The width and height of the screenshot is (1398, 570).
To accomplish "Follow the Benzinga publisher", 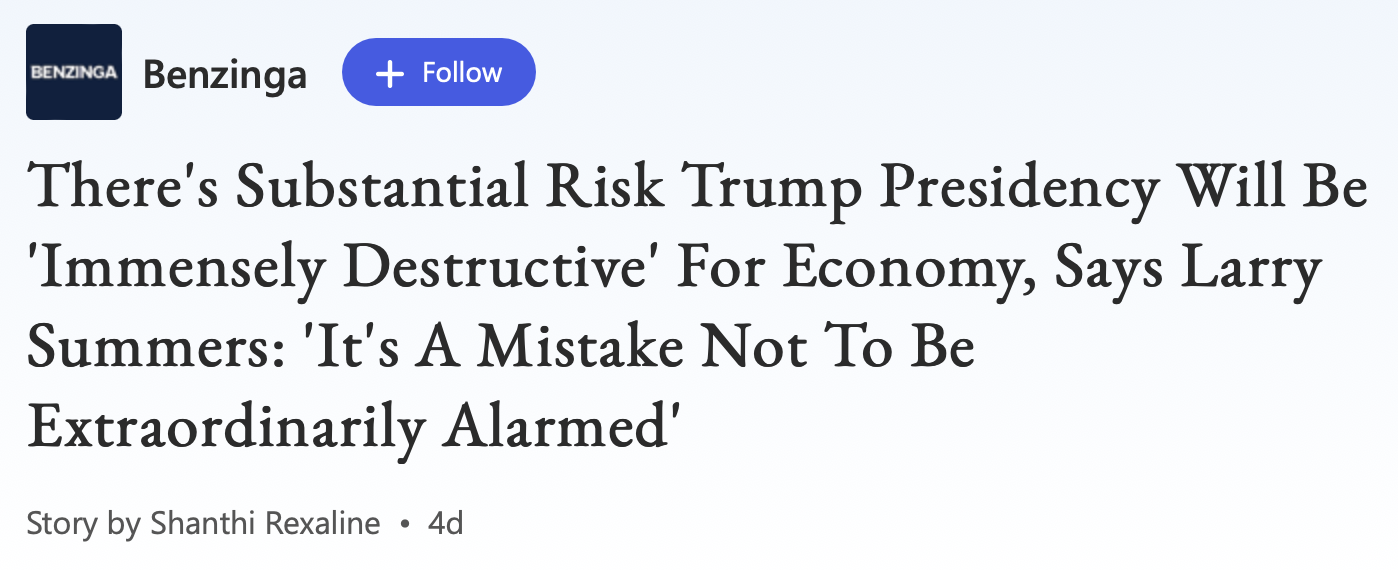I will (438, 72).
